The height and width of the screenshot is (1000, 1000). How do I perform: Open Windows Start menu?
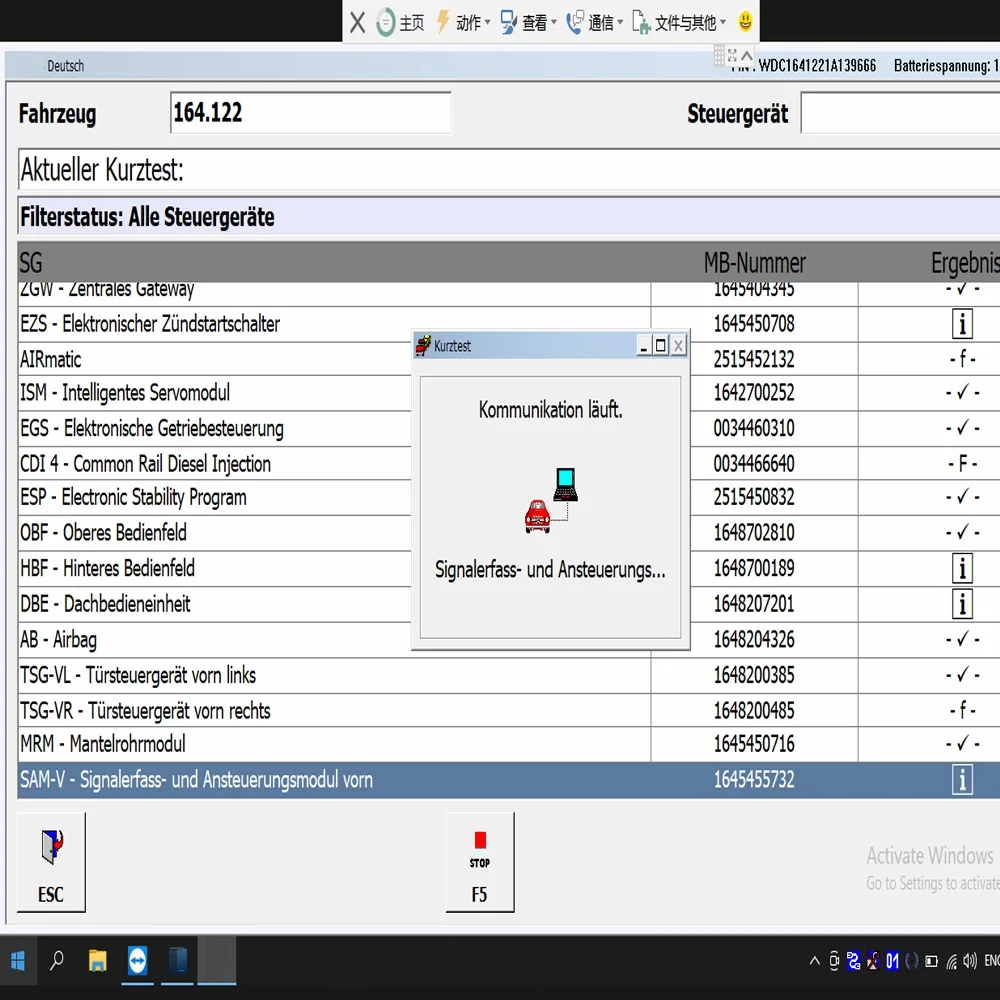click(18, 962)
